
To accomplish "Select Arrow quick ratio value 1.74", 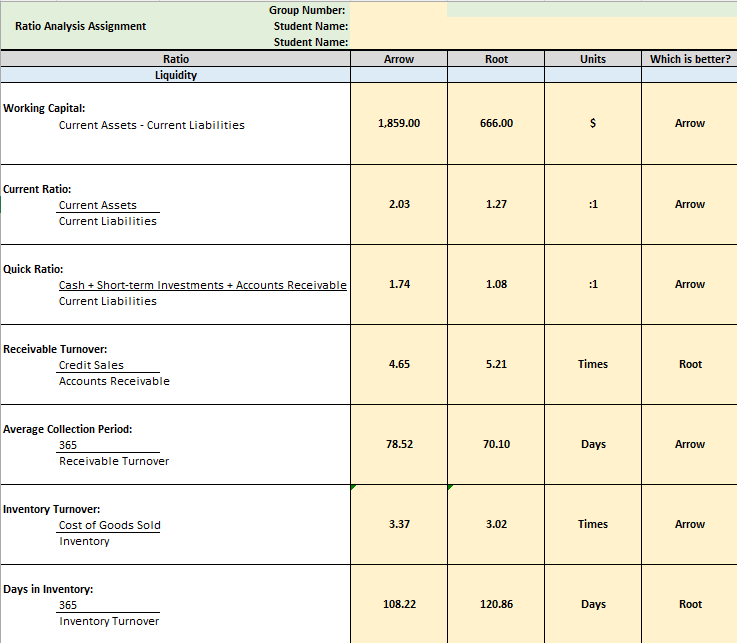I will click(399, 284).
